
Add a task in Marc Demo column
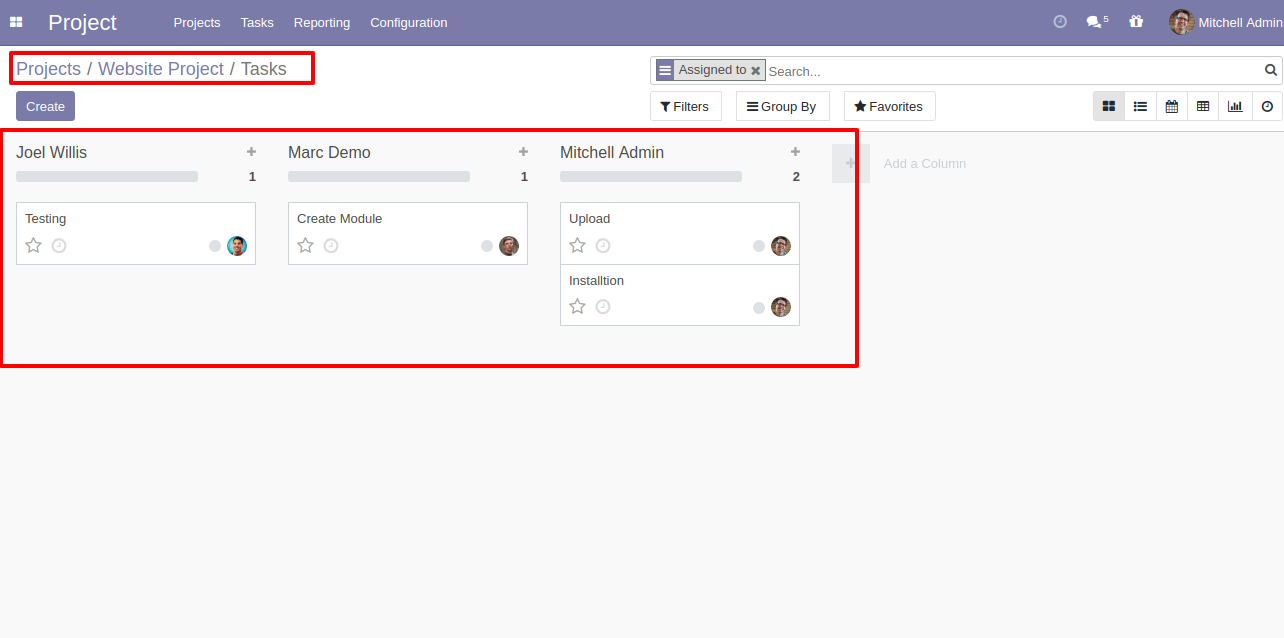523,152
